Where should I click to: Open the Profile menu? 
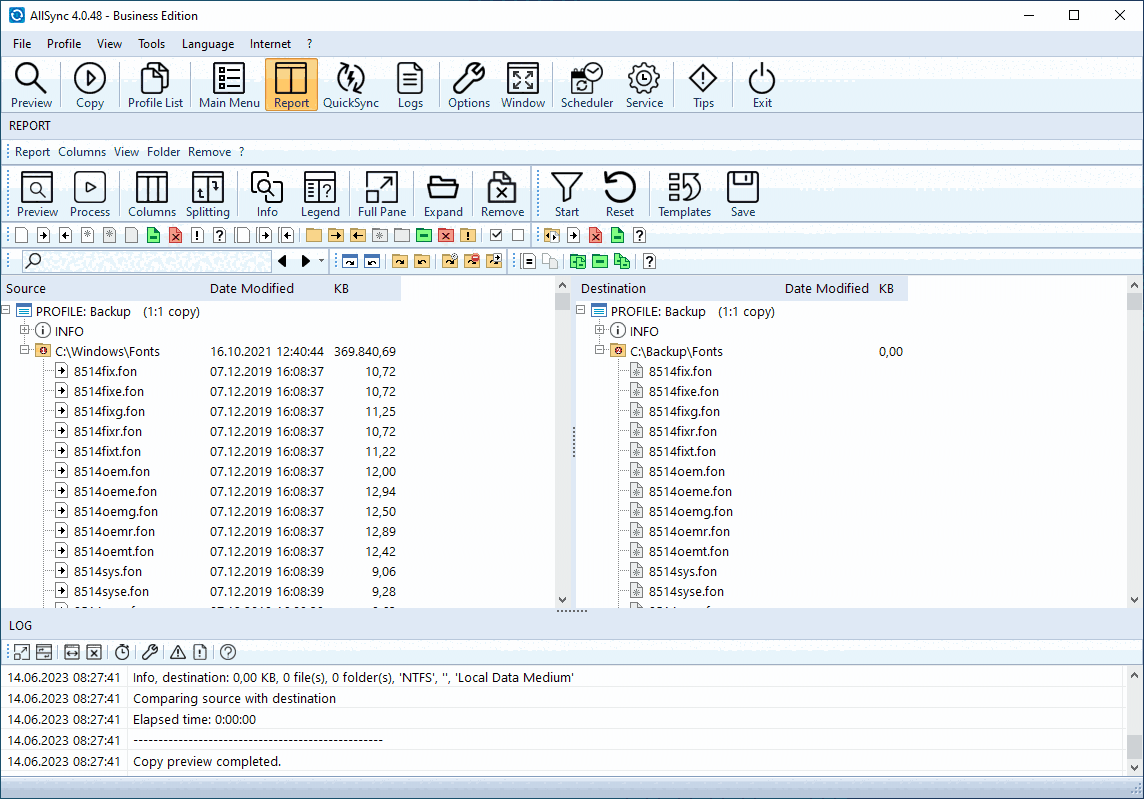click(63, 43)
